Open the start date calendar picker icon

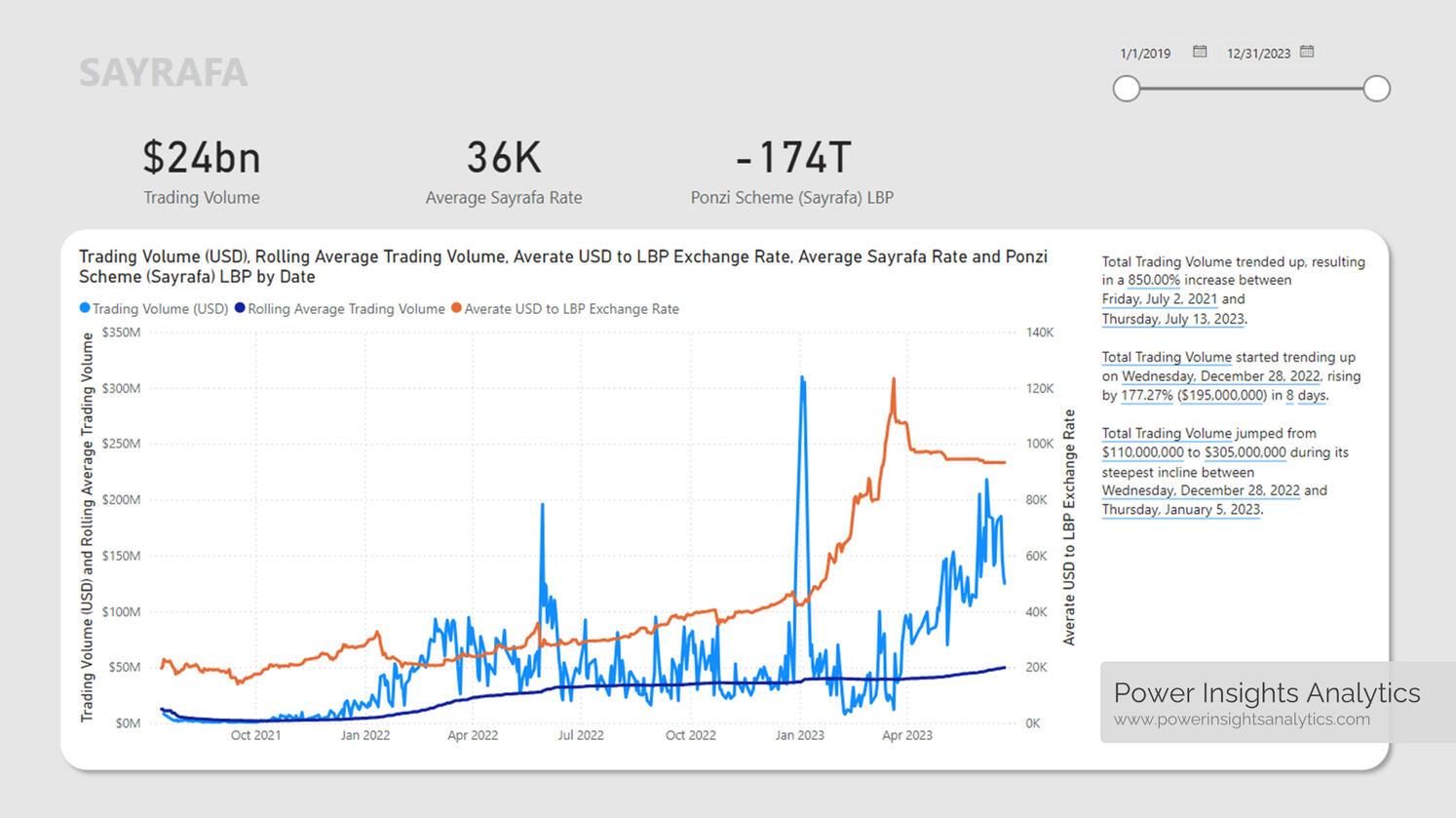point(1200,52)
